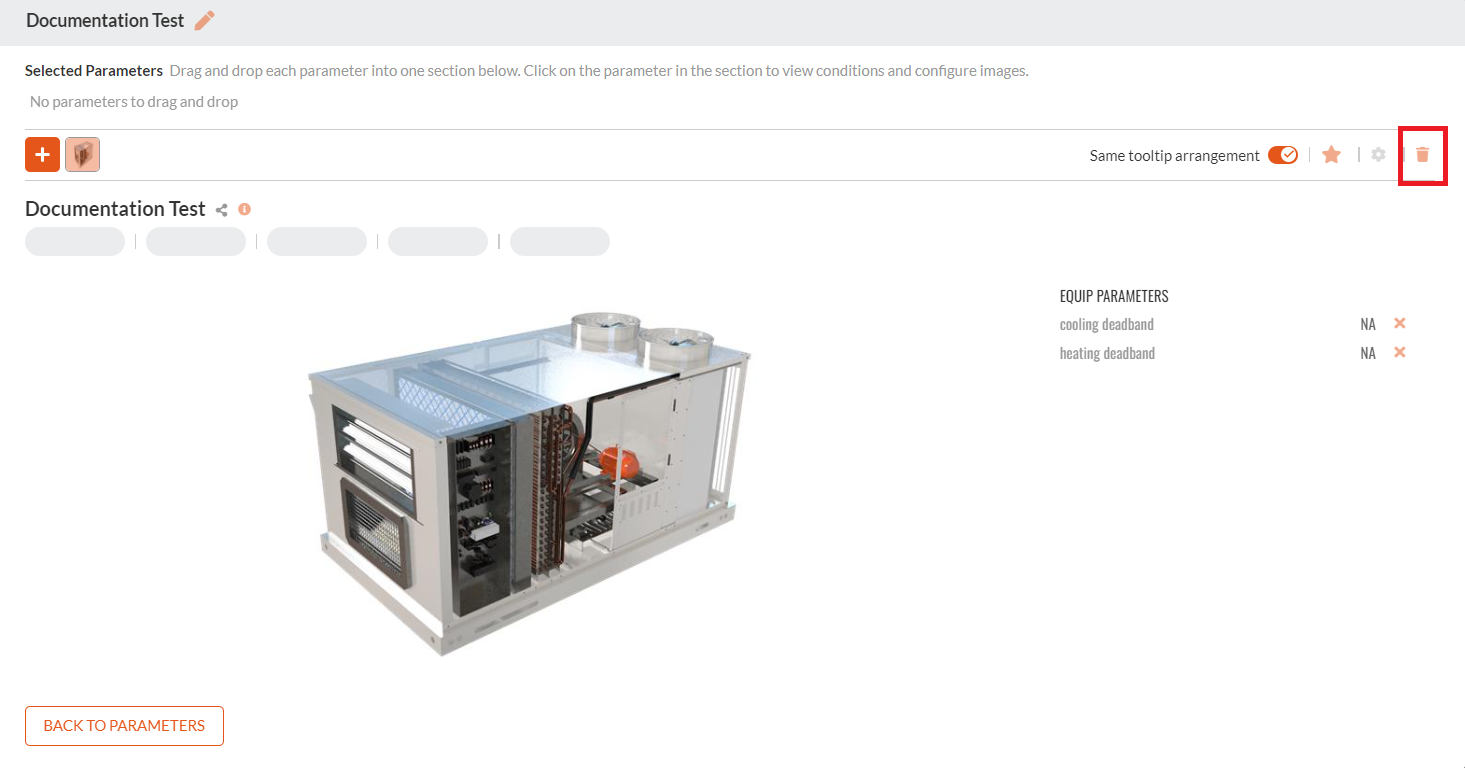Viewport: 1465px width, 768px height.
Task: Click the pencil icon to rename Documentation Test
Action: [204, 21]
